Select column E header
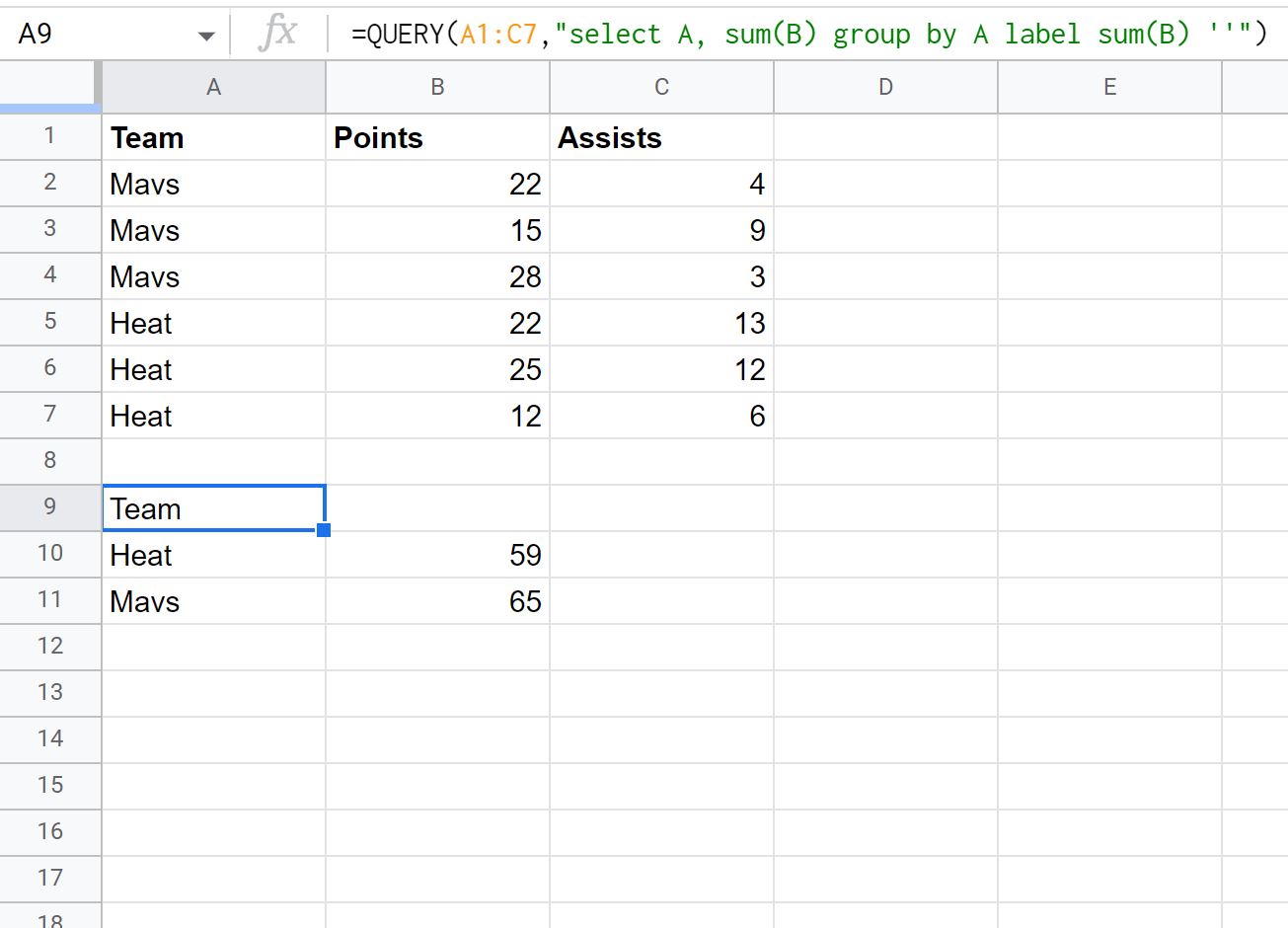 tap(1109, 87)
